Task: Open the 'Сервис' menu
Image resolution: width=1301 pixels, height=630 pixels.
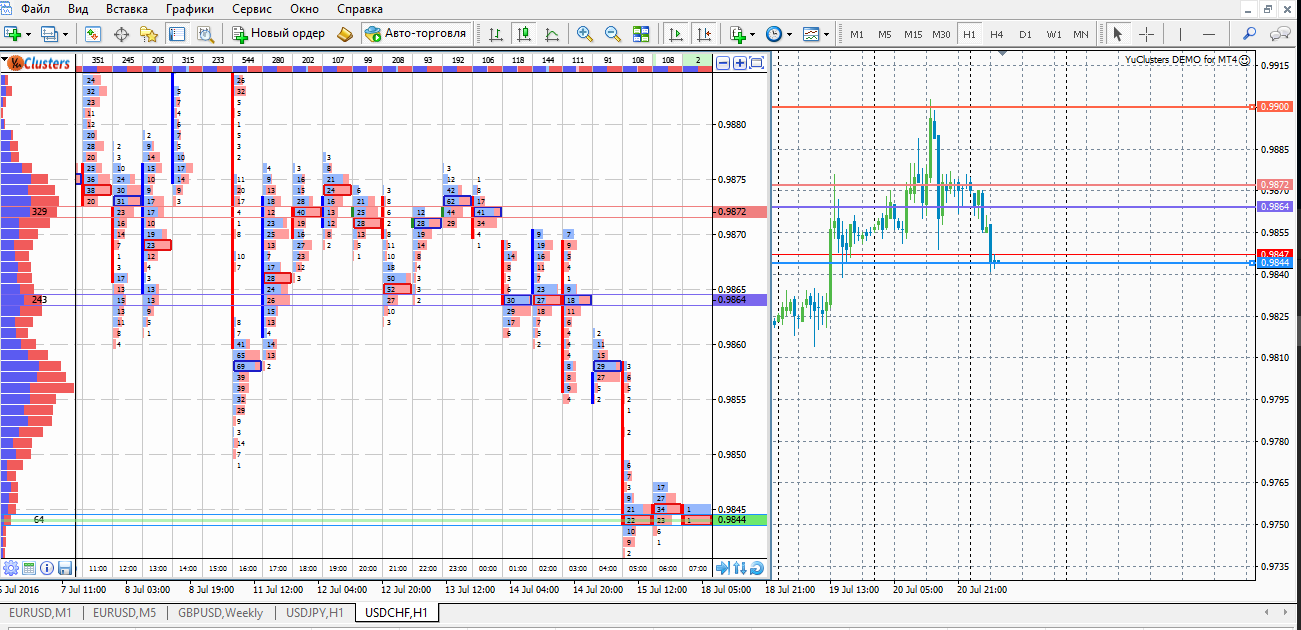Action: point(251,8)
